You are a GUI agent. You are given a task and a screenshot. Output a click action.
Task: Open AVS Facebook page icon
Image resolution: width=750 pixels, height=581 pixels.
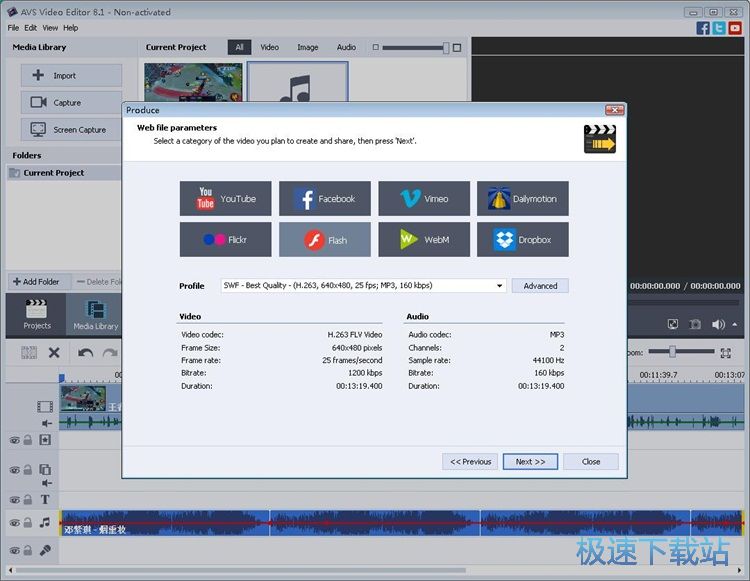[x=703, y=28]
